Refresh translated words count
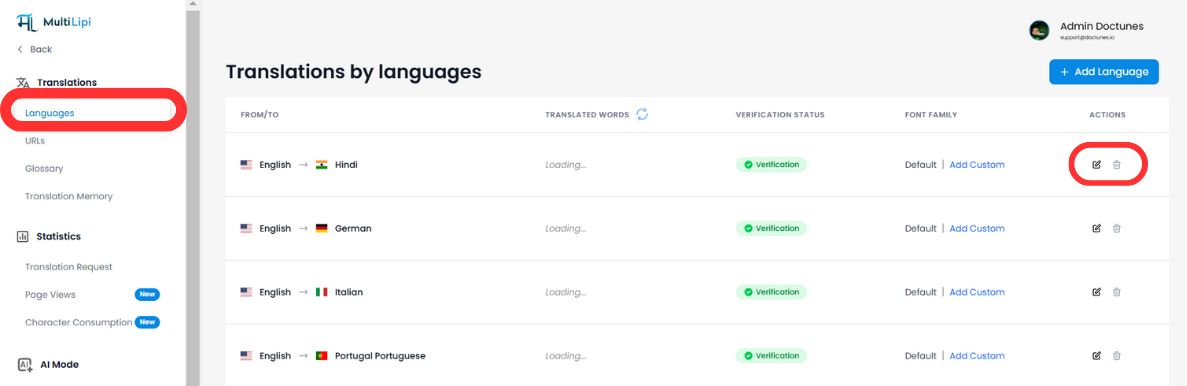1187x386 pixels. [642, 114]
